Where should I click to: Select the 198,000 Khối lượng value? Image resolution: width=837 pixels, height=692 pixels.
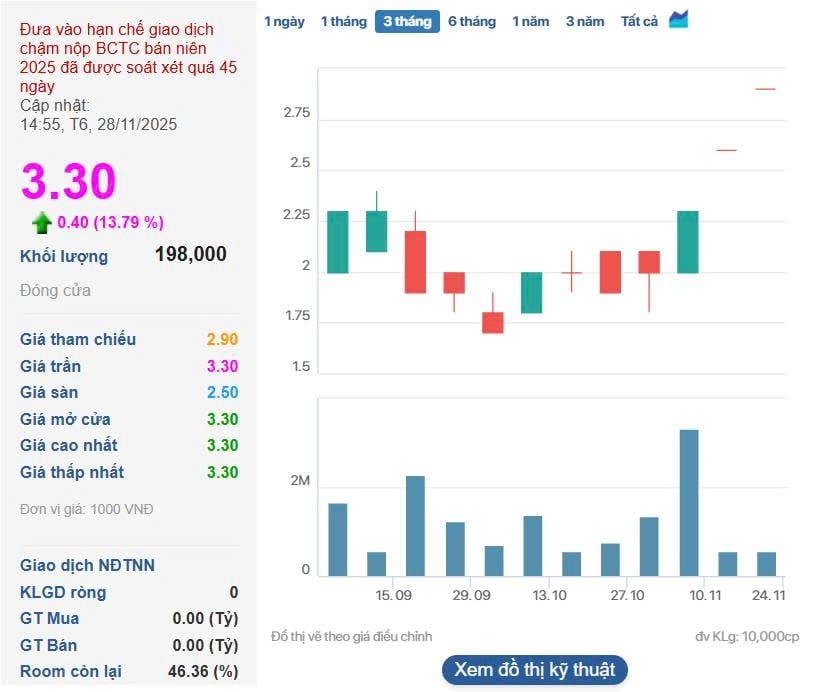[x=191, y=254]
